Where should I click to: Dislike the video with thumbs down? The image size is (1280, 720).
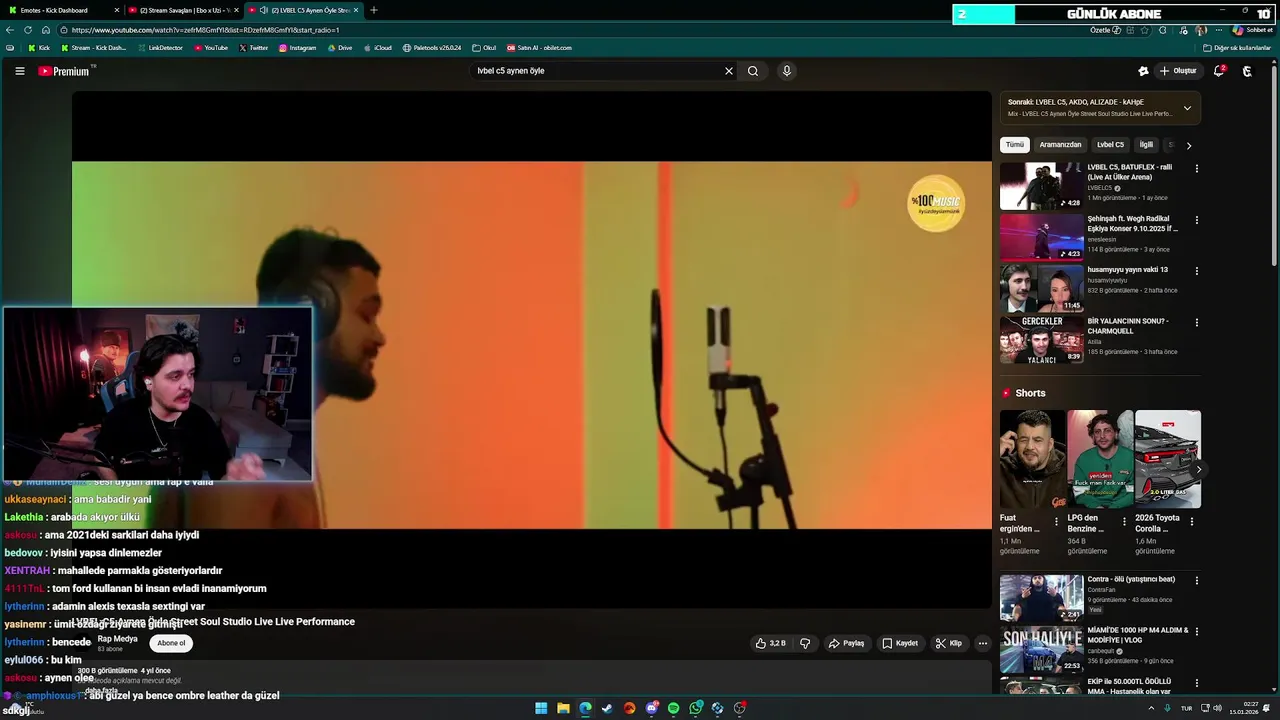[x=805, y=643]
